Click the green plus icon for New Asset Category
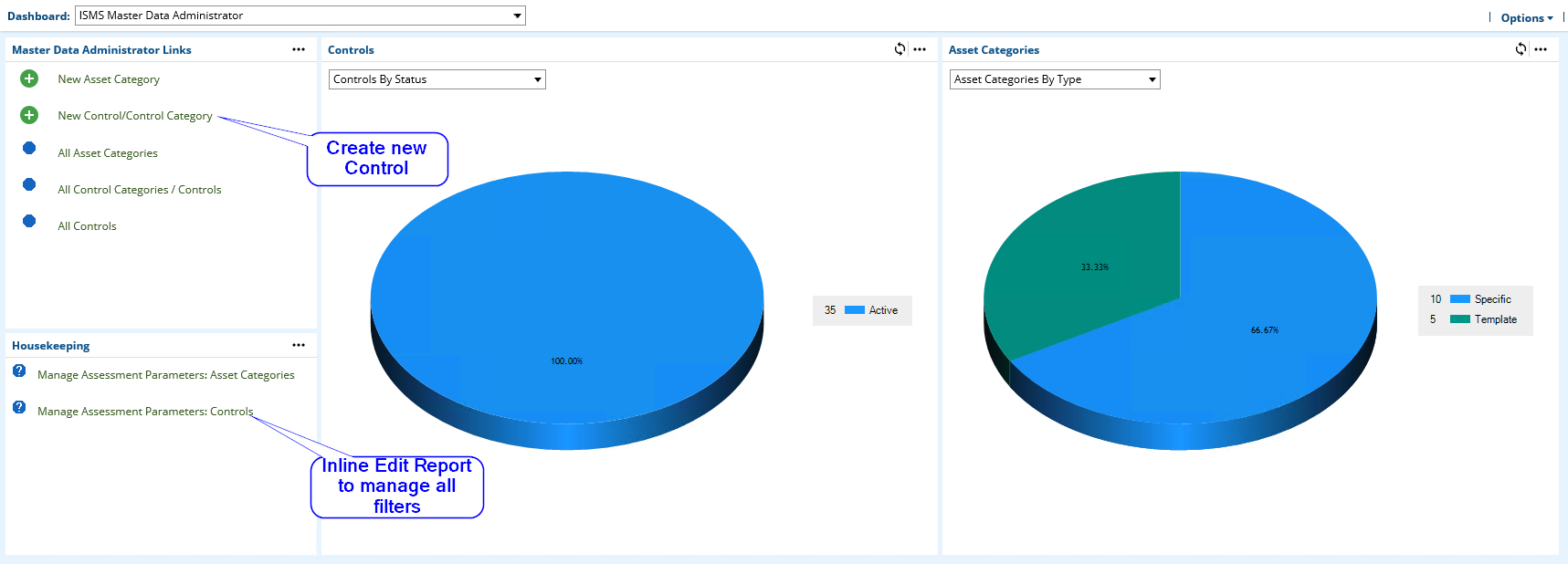 tap(29, 78)
